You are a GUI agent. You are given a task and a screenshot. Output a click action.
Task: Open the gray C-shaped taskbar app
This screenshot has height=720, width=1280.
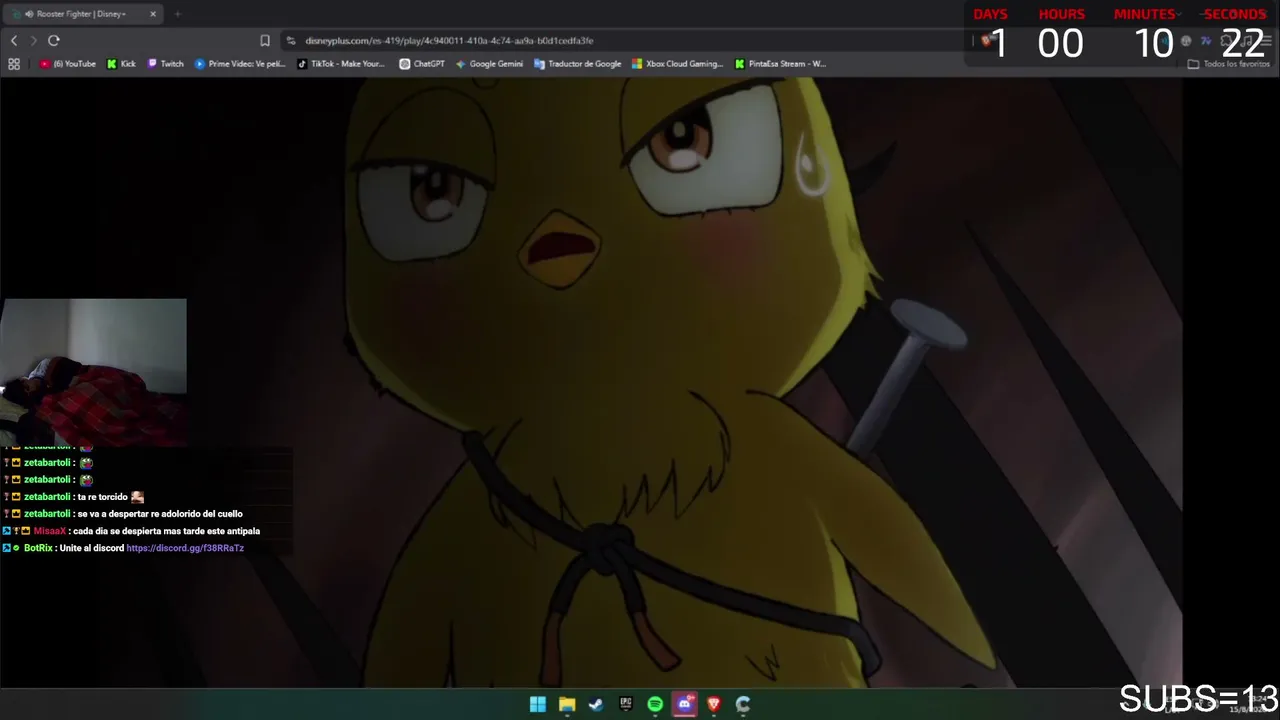coord(743,704)
